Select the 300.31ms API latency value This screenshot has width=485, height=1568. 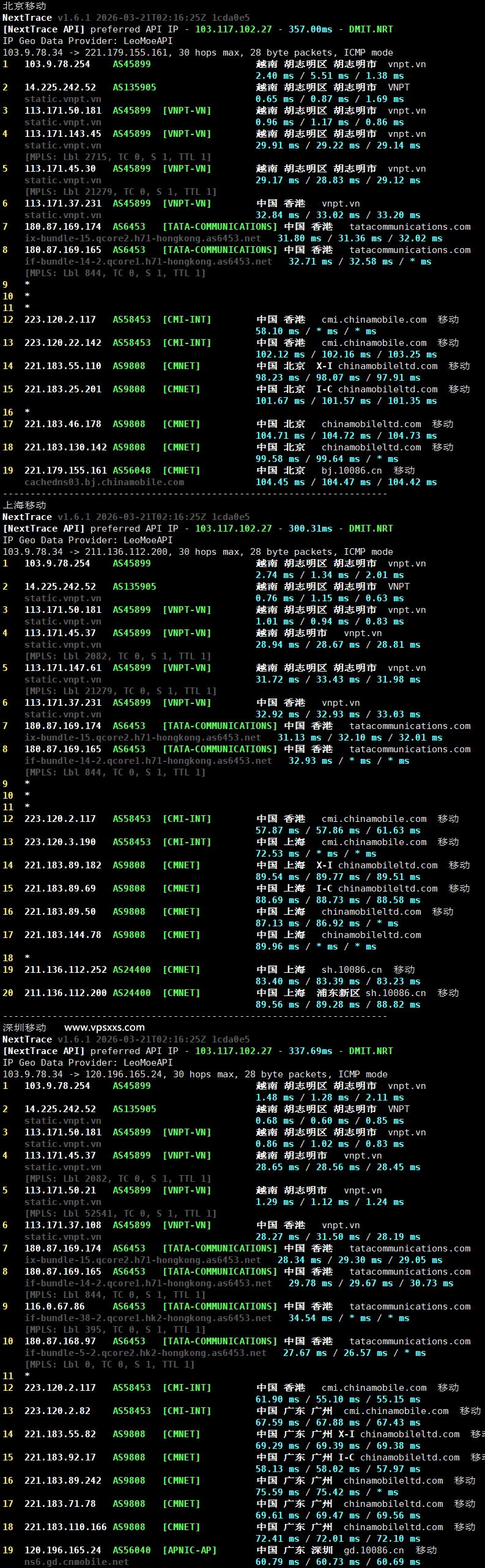click(x=311, y=529)
